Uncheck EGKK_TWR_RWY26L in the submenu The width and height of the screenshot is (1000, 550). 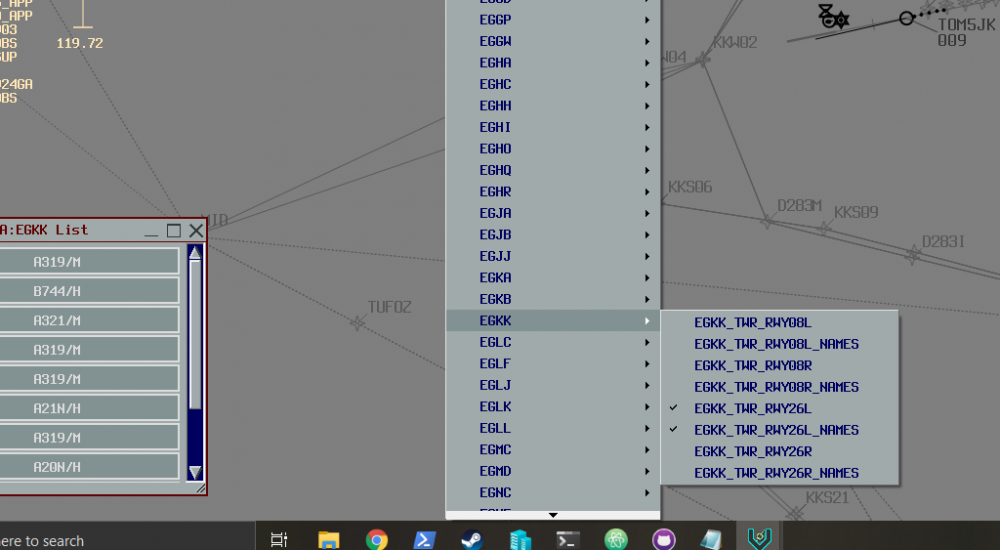coord(752,408)
